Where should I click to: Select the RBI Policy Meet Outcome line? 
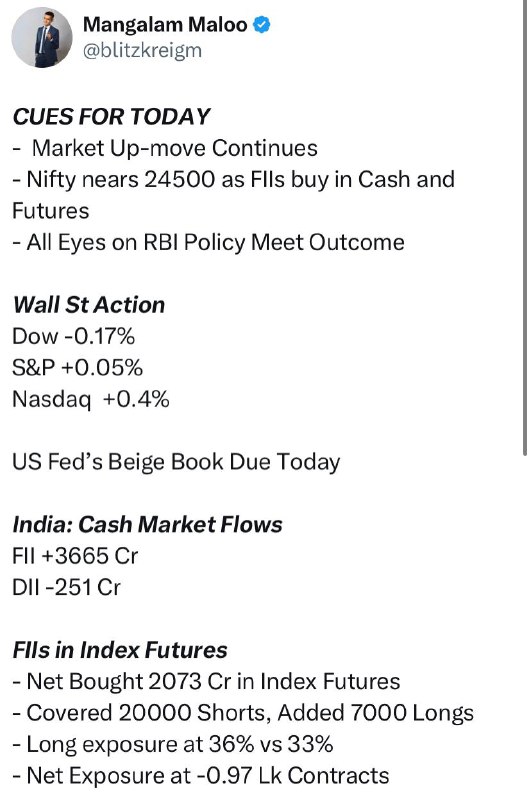coord(208,242)
